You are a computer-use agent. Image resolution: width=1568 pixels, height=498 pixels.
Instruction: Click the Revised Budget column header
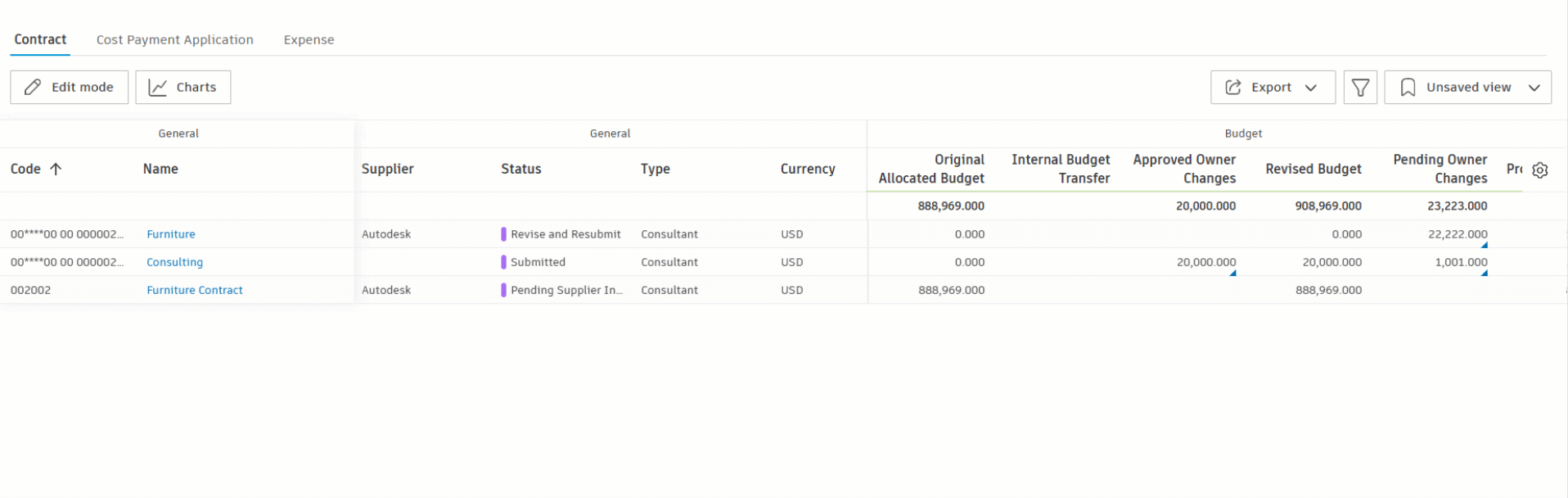coord(1313,169)
